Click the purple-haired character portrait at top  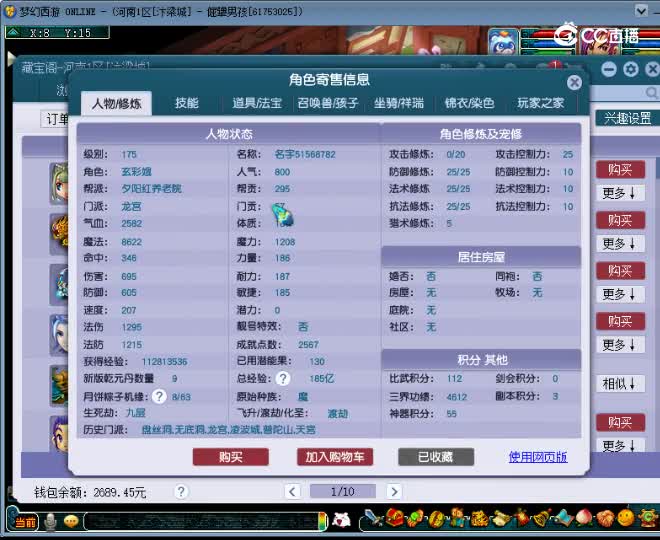[600, 41]
